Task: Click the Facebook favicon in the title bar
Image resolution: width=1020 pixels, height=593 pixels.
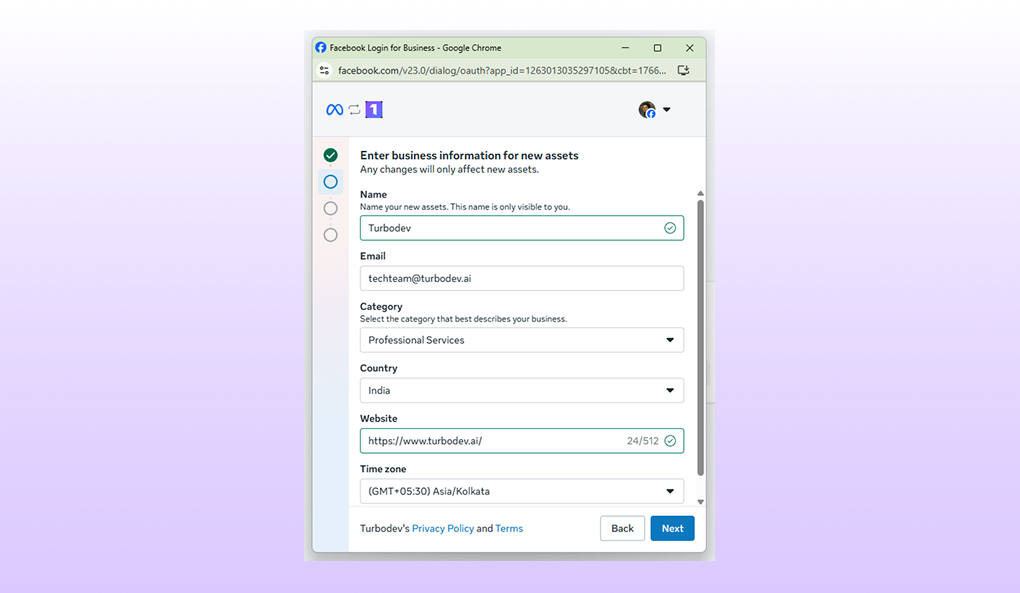Action: click(321, 47)
